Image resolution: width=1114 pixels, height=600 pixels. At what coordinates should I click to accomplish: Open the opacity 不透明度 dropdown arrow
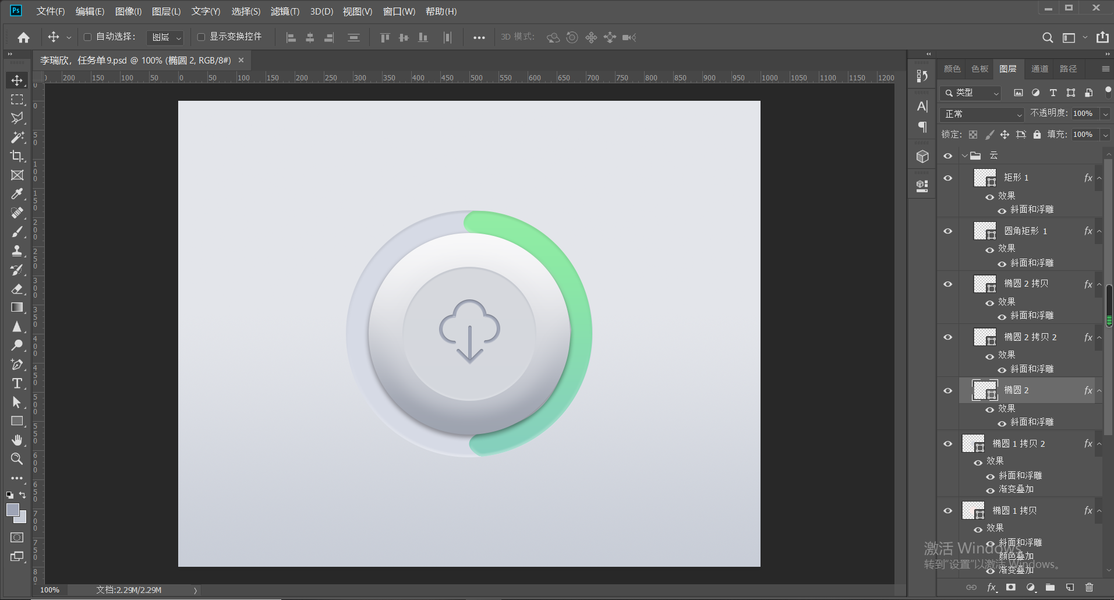point(1105,114)
